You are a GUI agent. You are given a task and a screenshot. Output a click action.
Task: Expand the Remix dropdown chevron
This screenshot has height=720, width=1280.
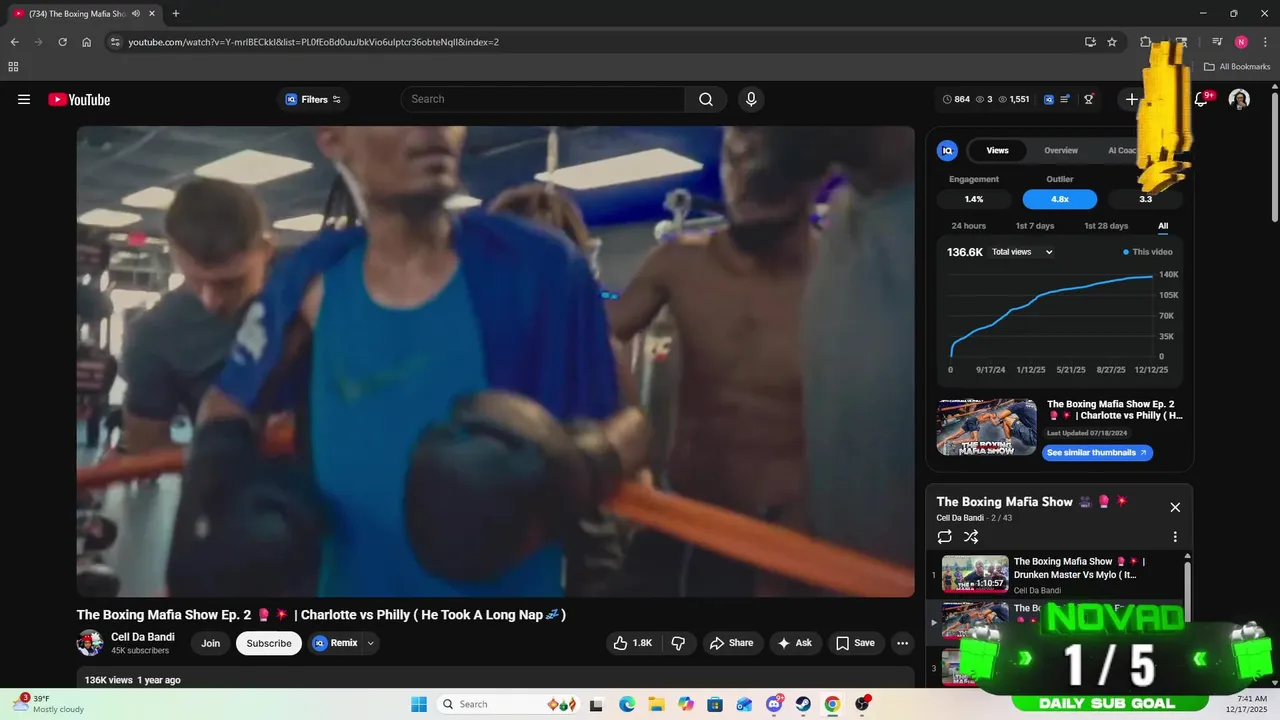tap(371, 643)
